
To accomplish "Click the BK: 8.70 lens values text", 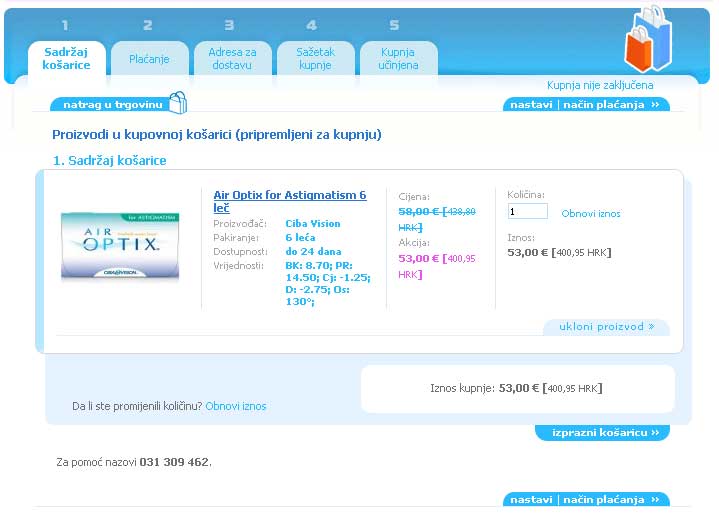I will [x=327, y=283].
